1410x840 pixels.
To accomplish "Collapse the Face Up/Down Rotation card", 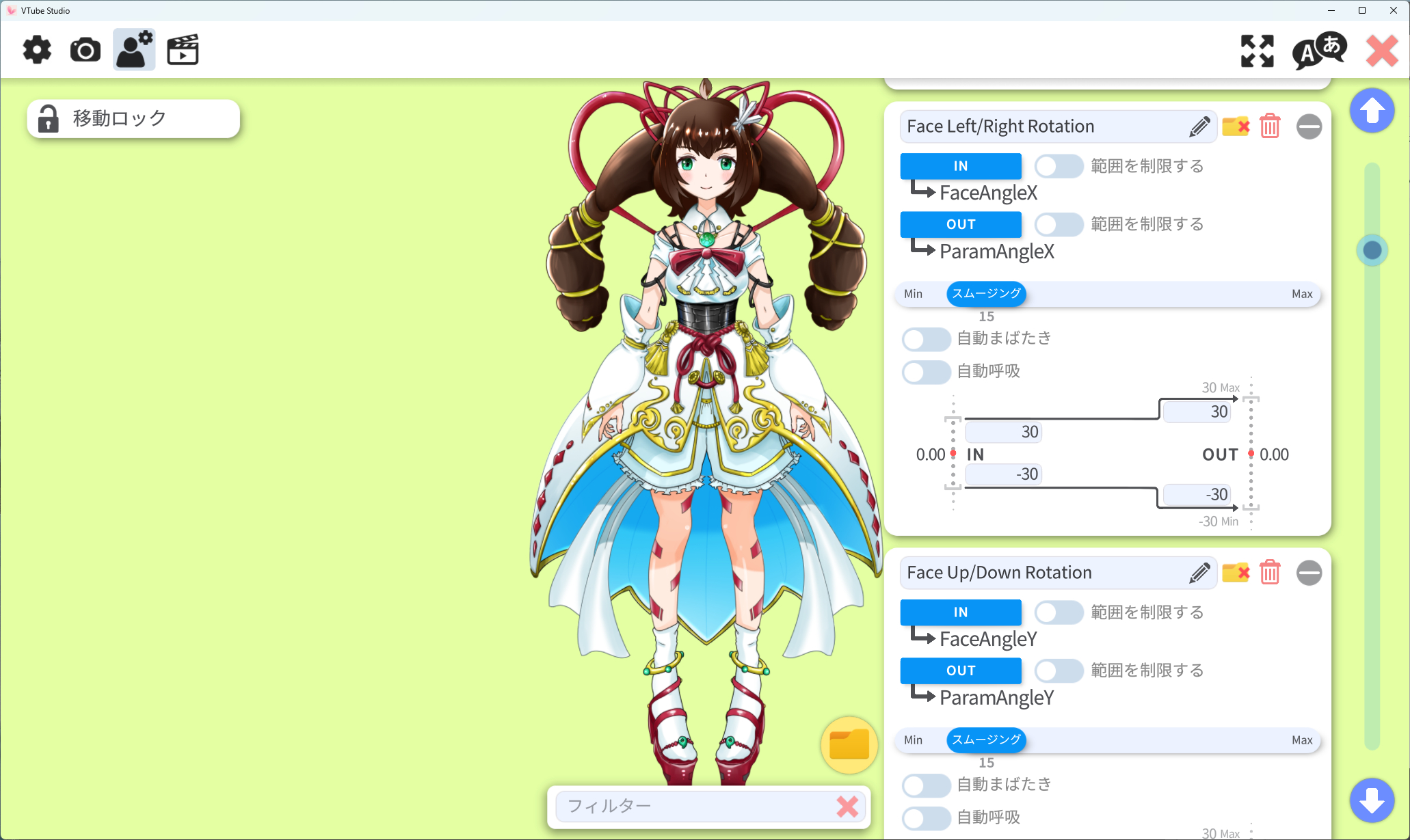I will coord(1309,573).
